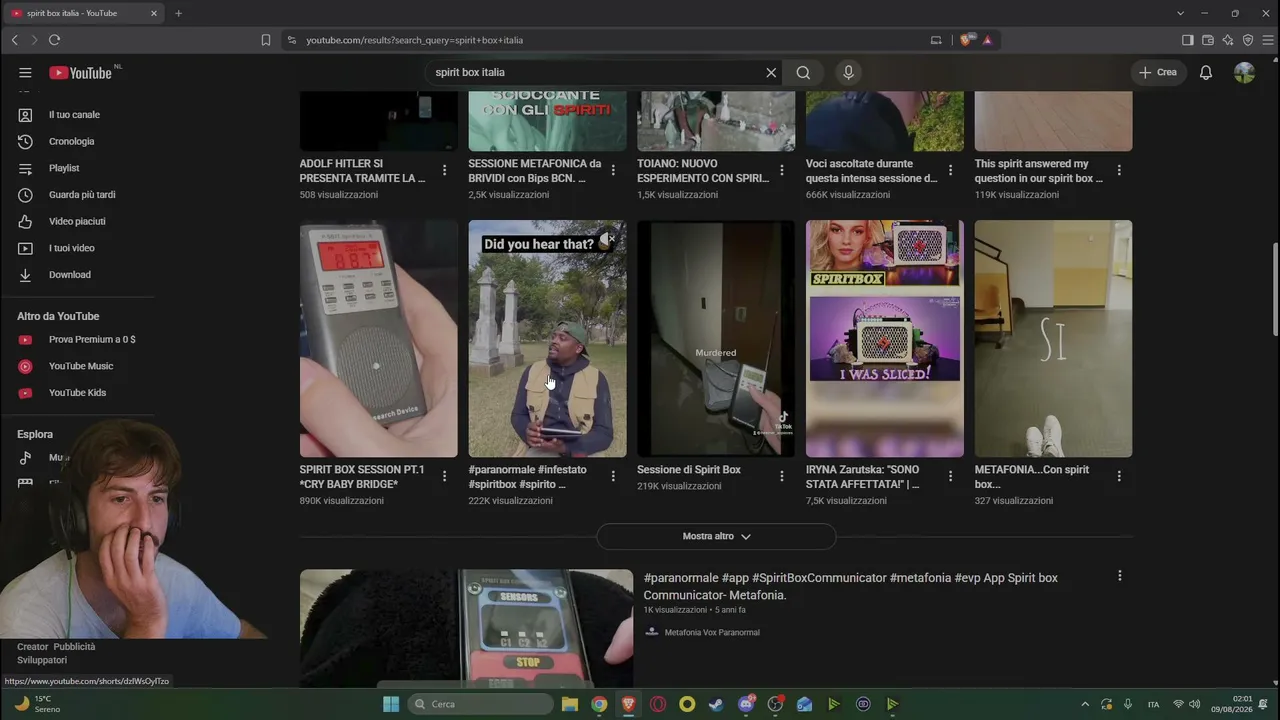Open options for 'IRYNA Zarutska' short

[951, 477]
